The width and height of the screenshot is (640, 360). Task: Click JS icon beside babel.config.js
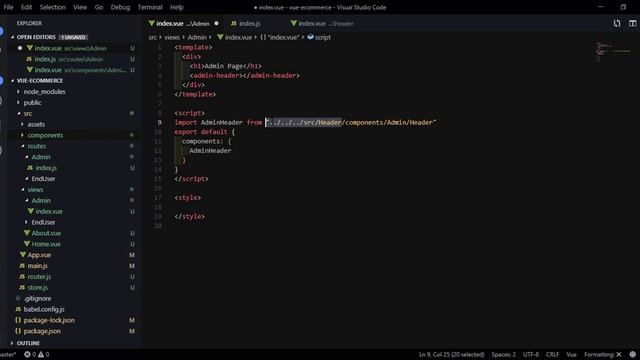coord(18,309)
